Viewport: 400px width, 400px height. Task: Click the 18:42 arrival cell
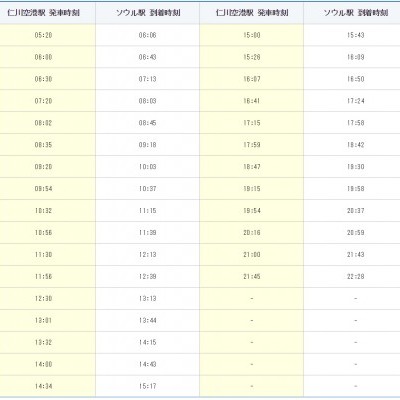[355, 145]
